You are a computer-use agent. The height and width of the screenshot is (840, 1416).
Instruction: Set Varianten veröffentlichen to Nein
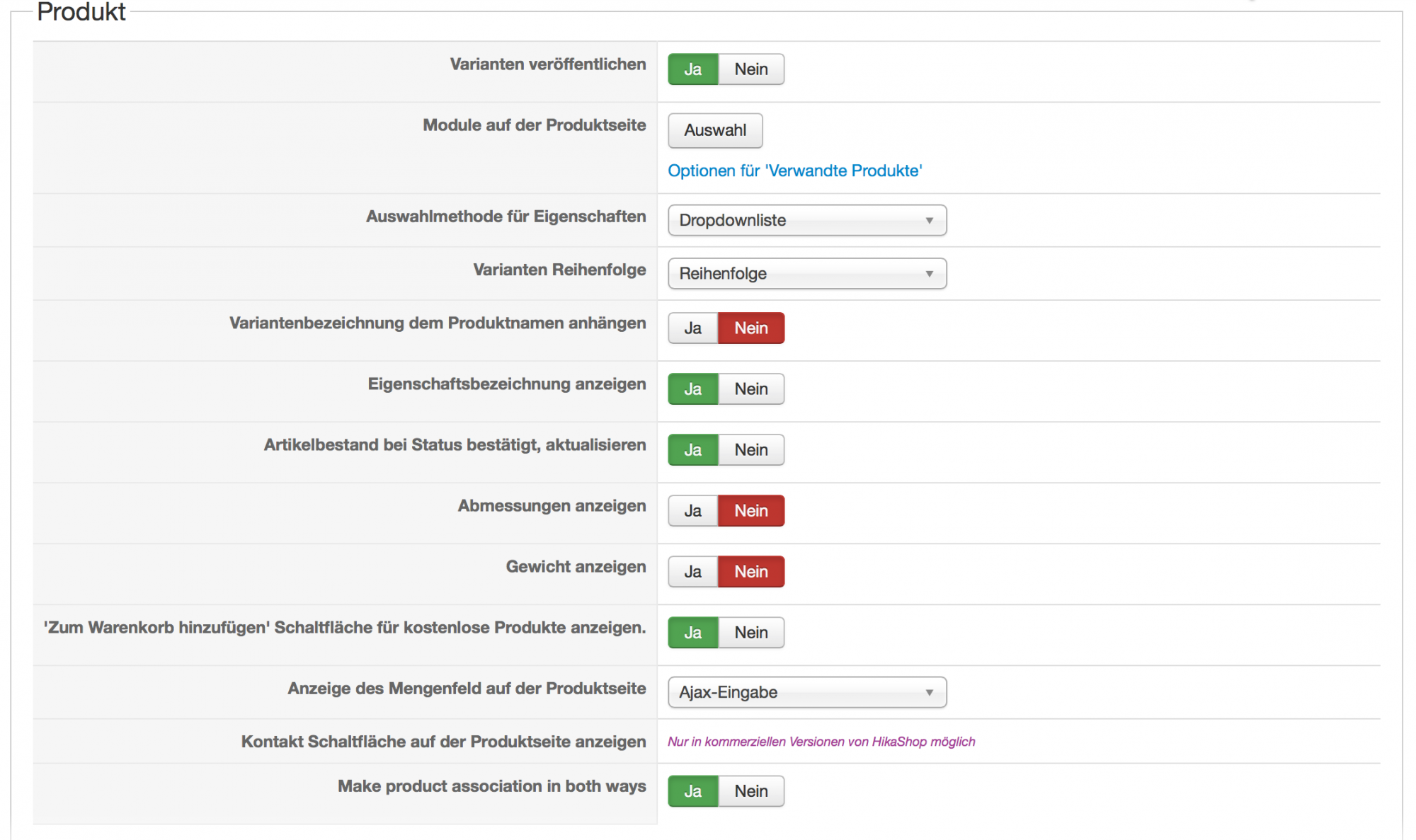[x=750, y=69]
